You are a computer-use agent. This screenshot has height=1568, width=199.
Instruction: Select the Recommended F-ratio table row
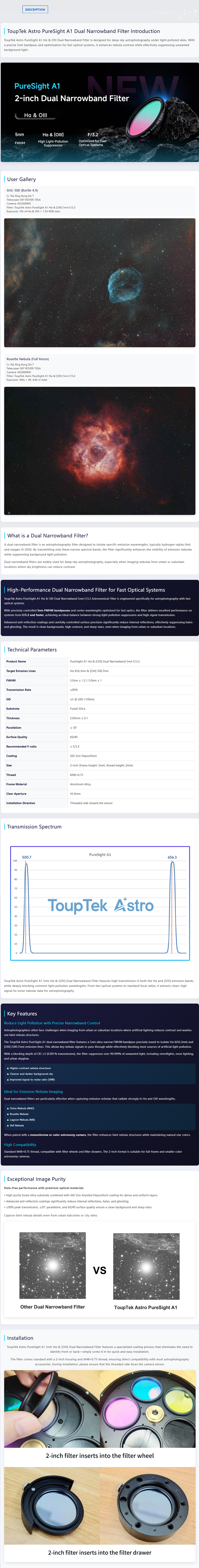[99, 746]
